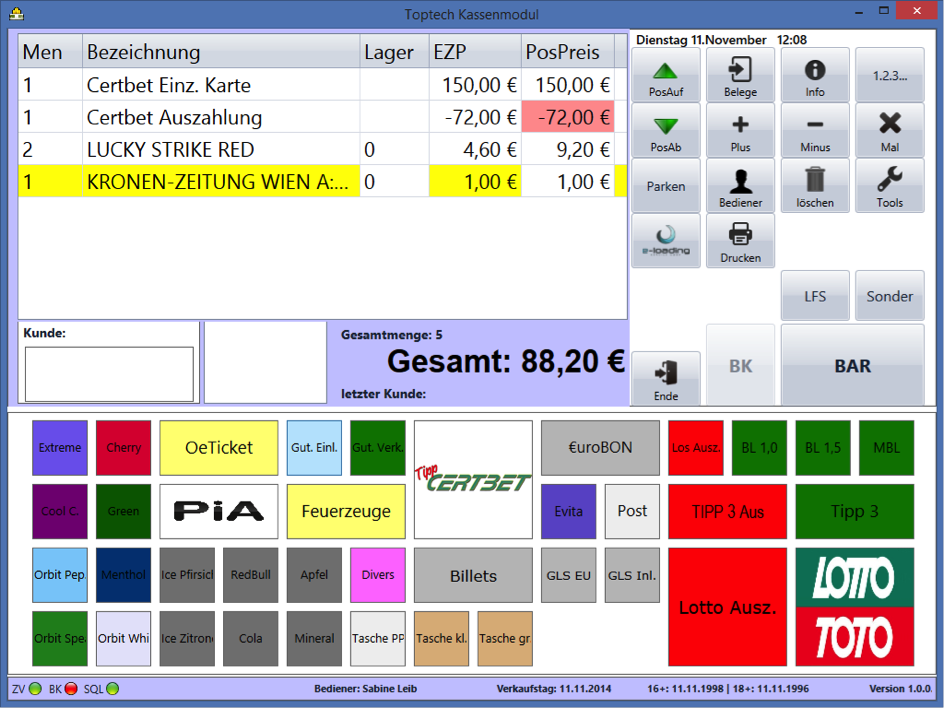
Task: Click the green Tipp 3 tile
Action: (x=855, y=511)
